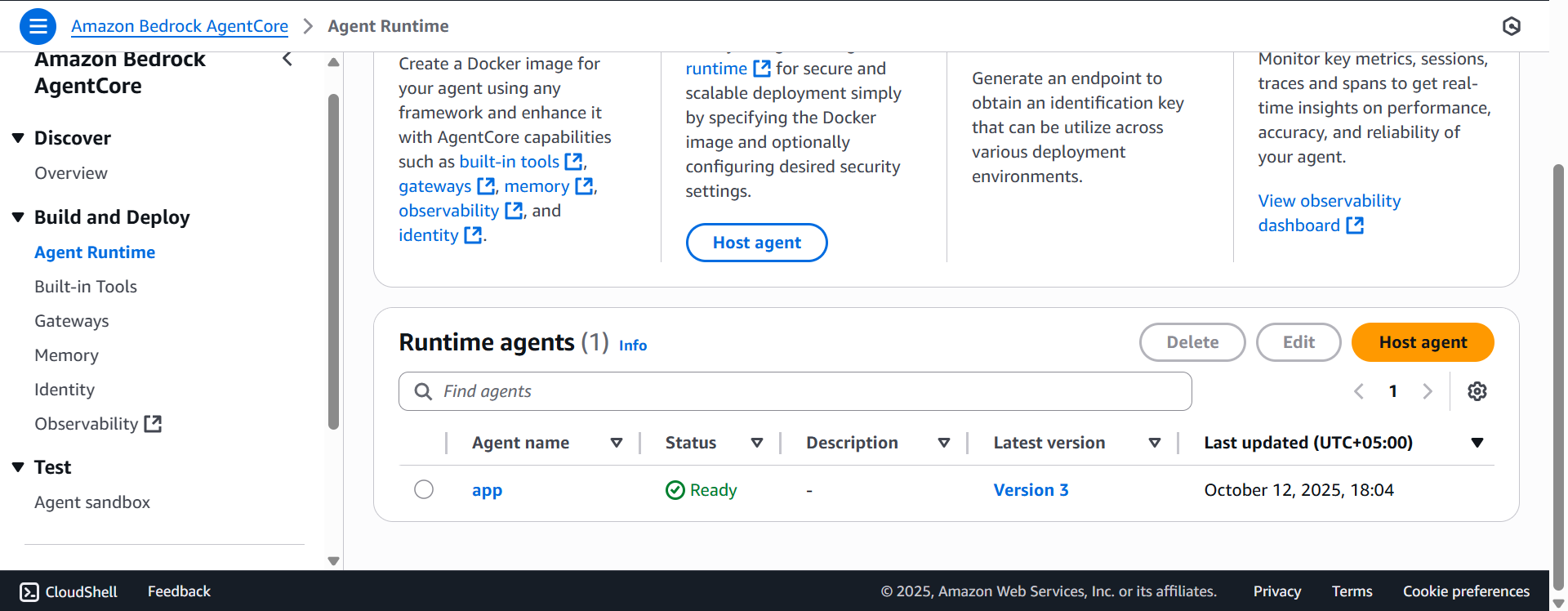Screen dimensions: 1568x611
Task: Sort by the Latest version column arrow
Action: click(1155, 443)
